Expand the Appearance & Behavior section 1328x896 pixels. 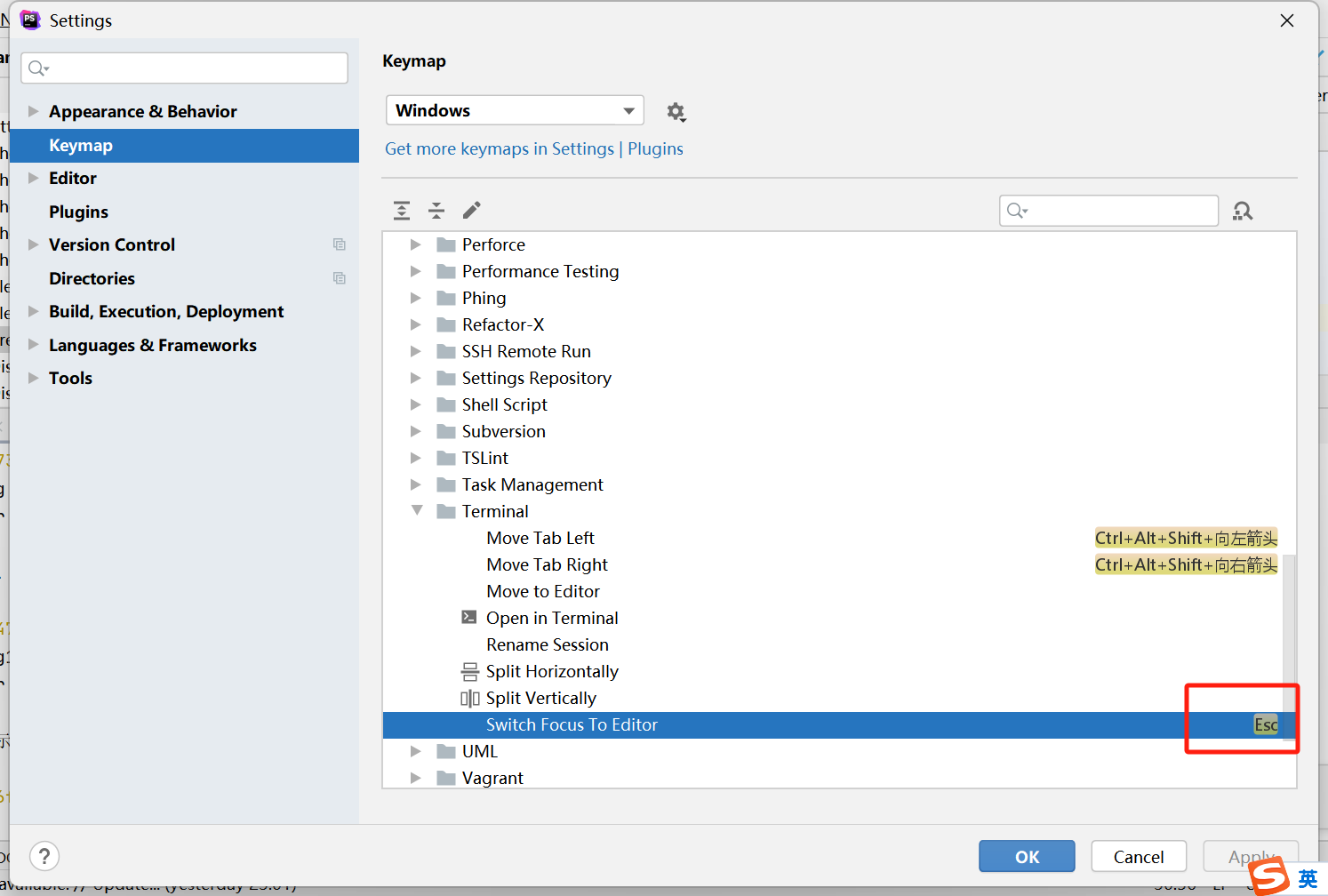click(33, 111)
